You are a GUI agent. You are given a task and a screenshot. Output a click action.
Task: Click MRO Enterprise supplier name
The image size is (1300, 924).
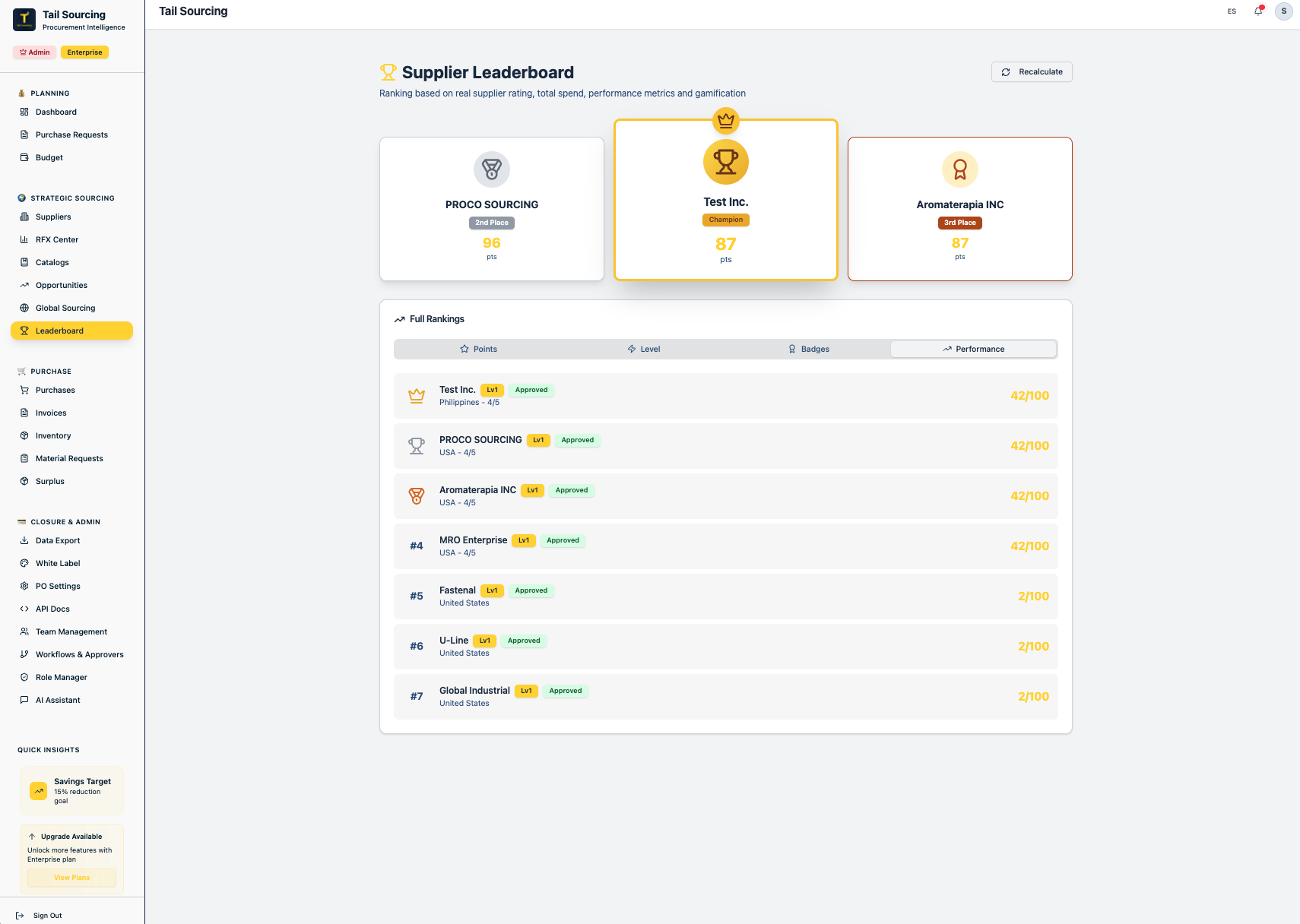pos(473,540)
